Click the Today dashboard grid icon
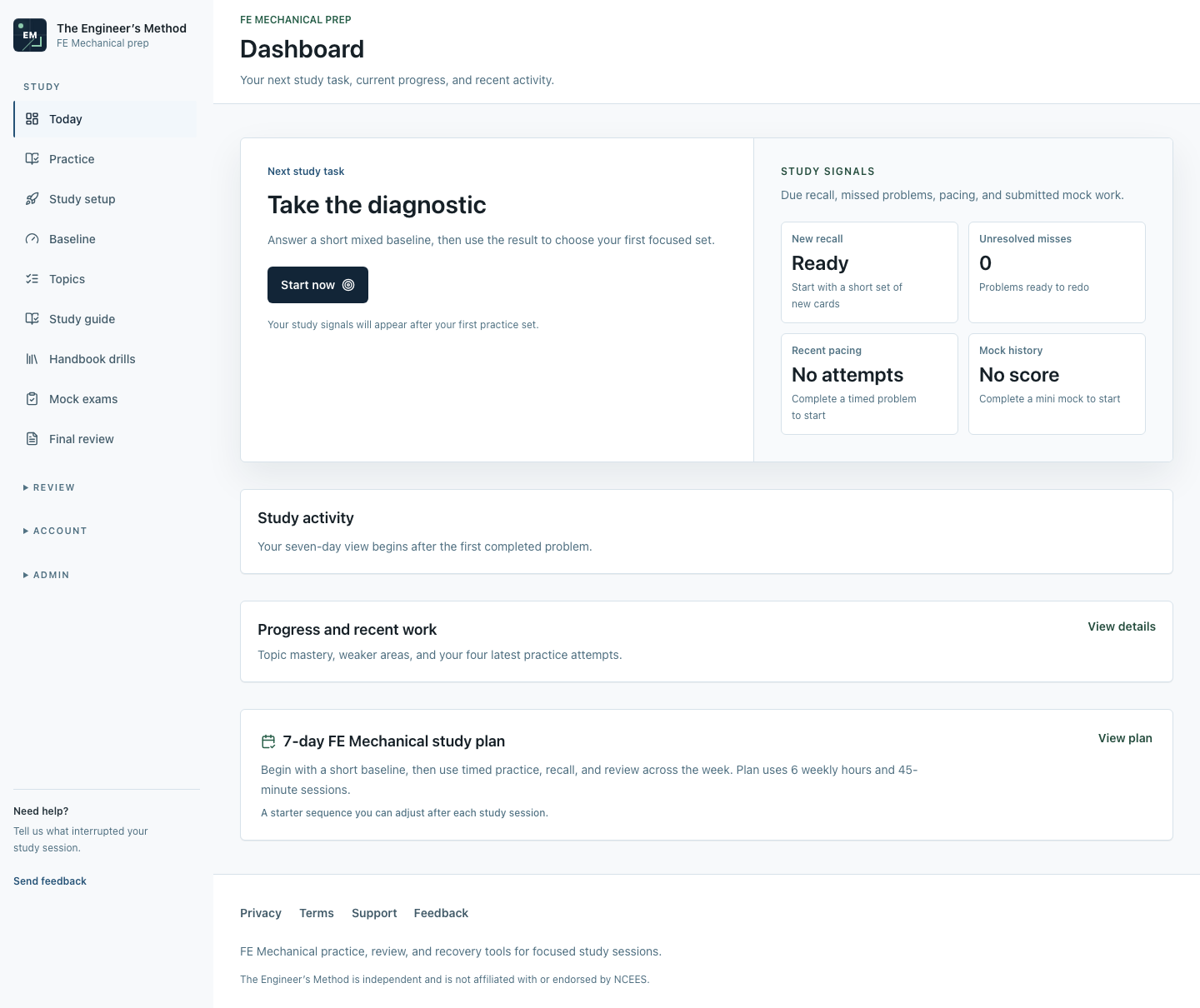This screenshot has width=1200, height=1008. (32, 119)
